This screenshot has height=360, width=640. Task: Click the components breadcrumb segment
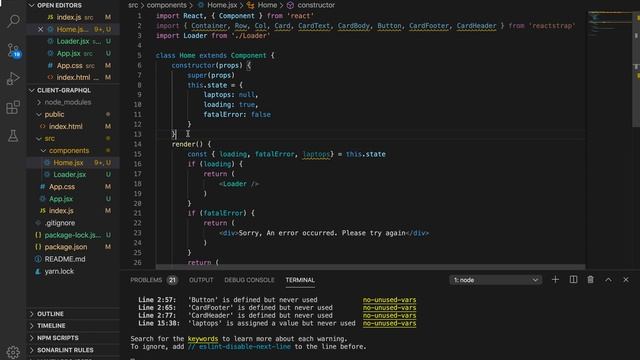click(x=167, y=5)
